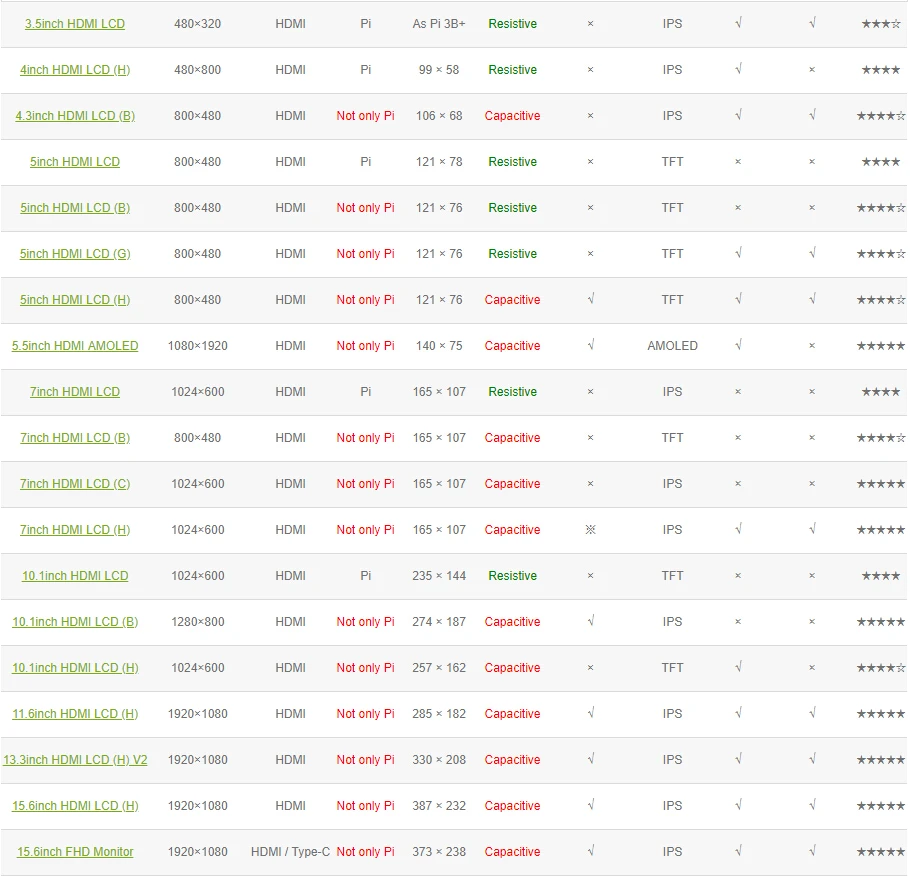Open the 15.6inch HDMI LCD (H) link

pyautogui.click(x=75, y=805)
